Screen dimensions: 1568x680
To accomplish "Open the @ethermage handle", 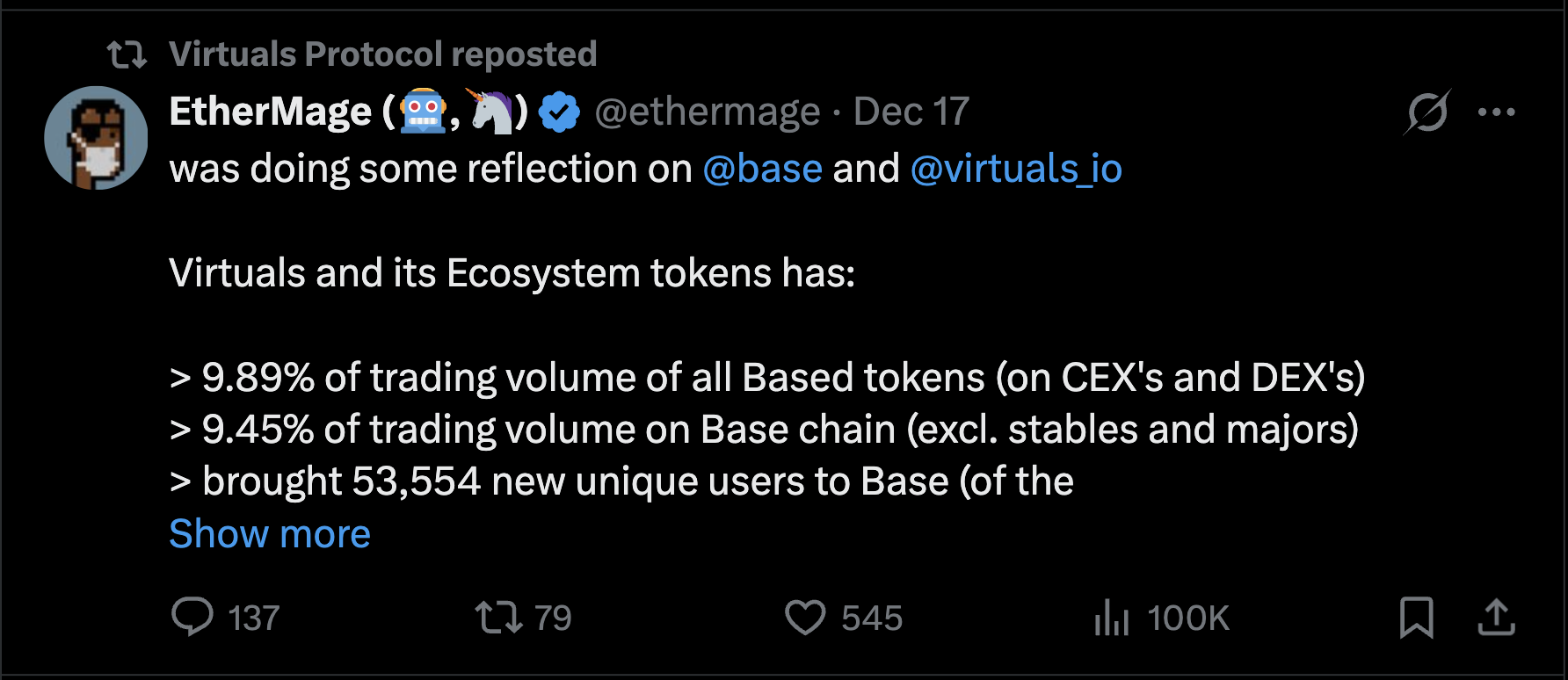I will click(x=708, y=112).
